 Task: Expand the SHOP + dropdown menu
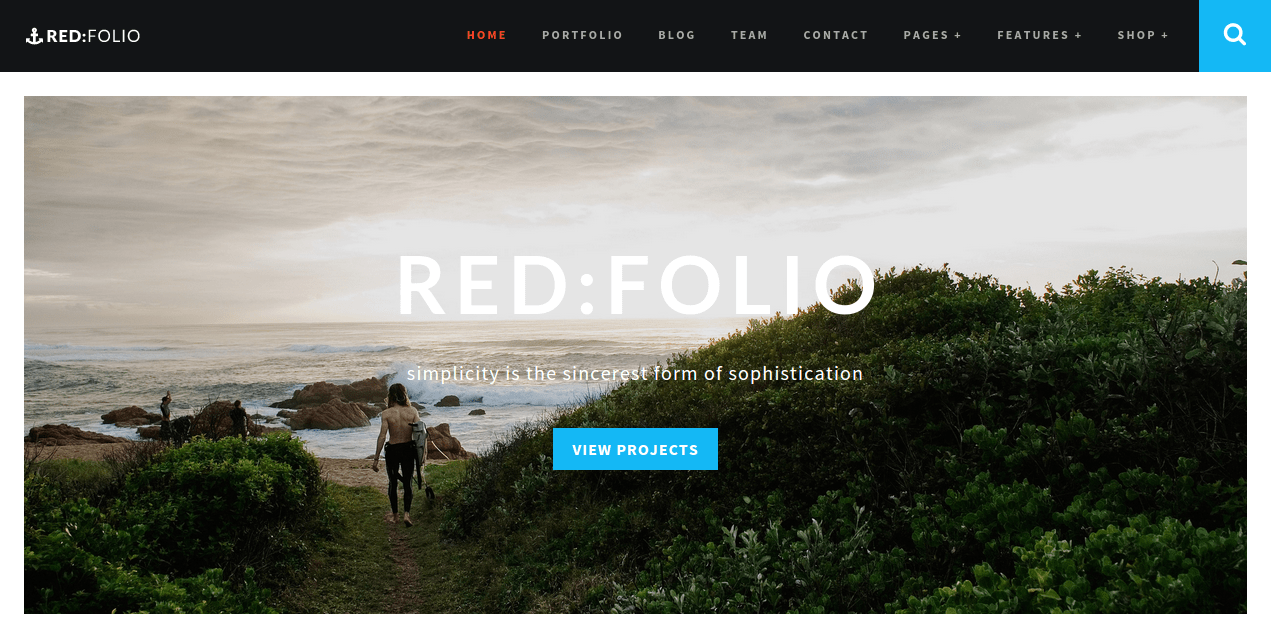tap(1143, 35)
